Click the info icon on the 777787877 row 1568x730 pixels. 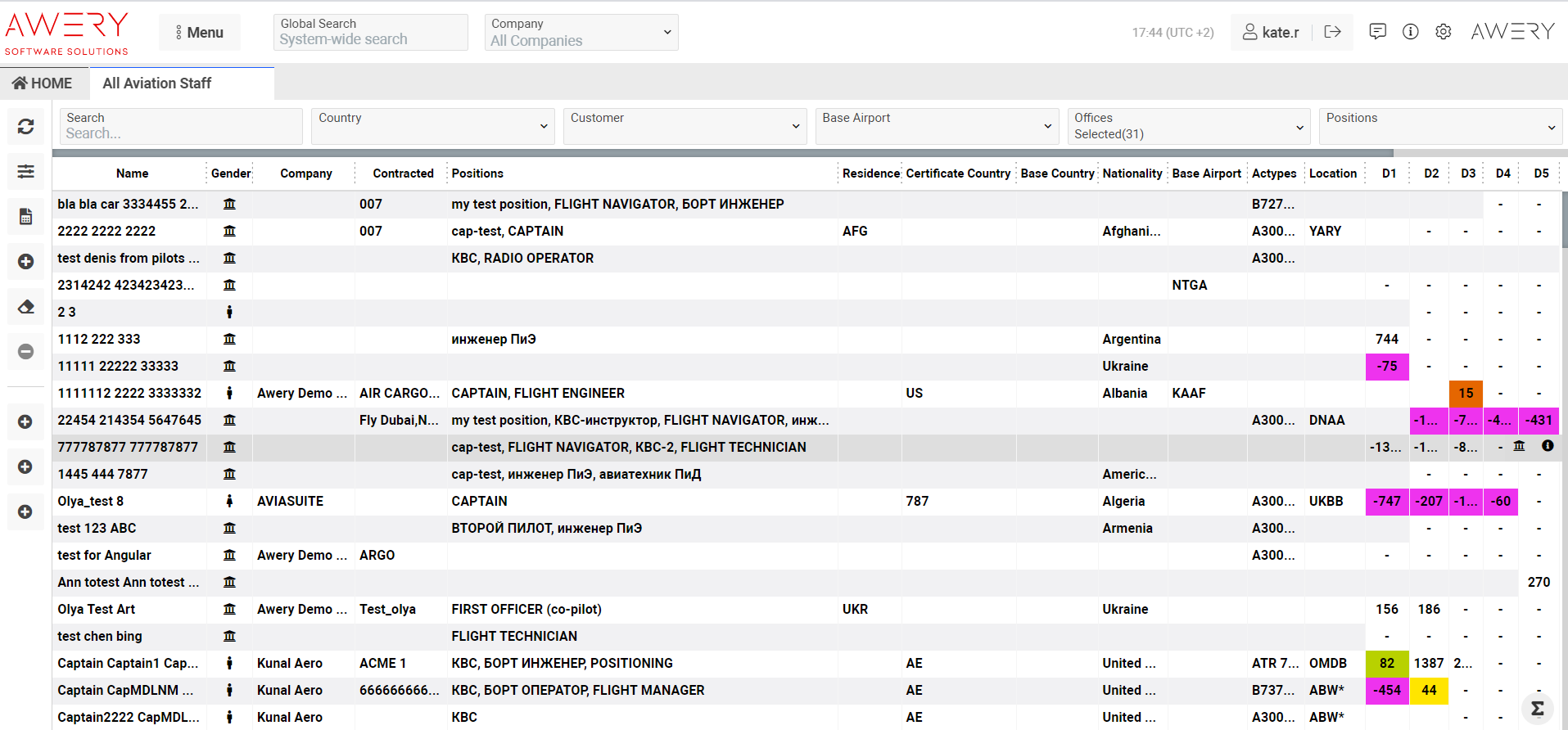[x=1548, y=446]
